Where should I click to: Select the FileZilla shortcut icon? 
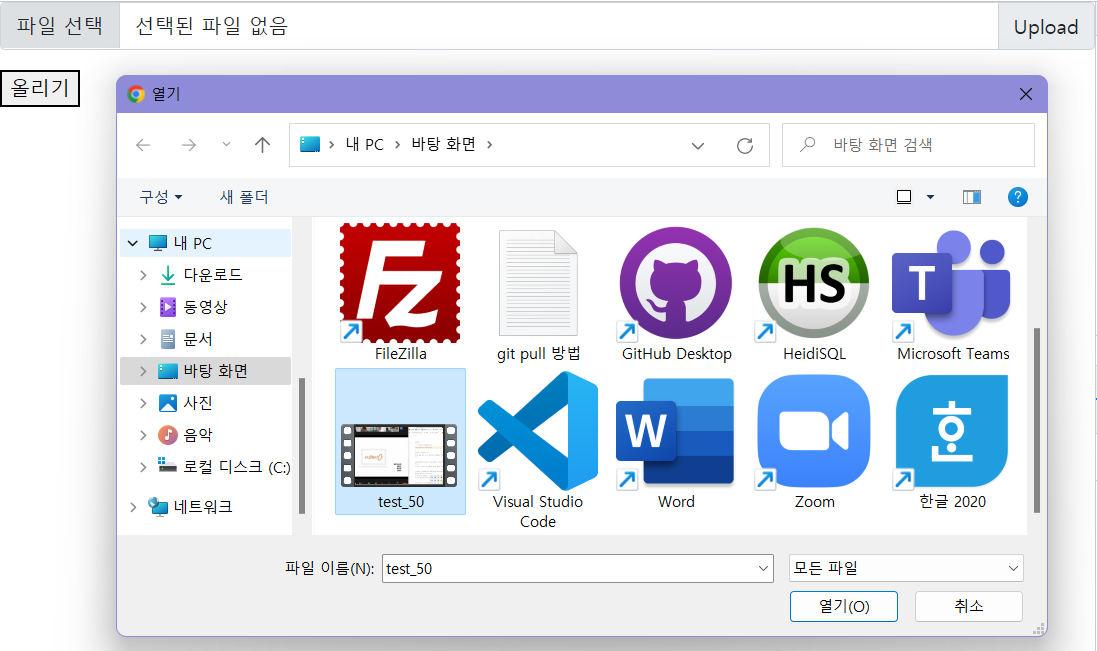point(399,283)
